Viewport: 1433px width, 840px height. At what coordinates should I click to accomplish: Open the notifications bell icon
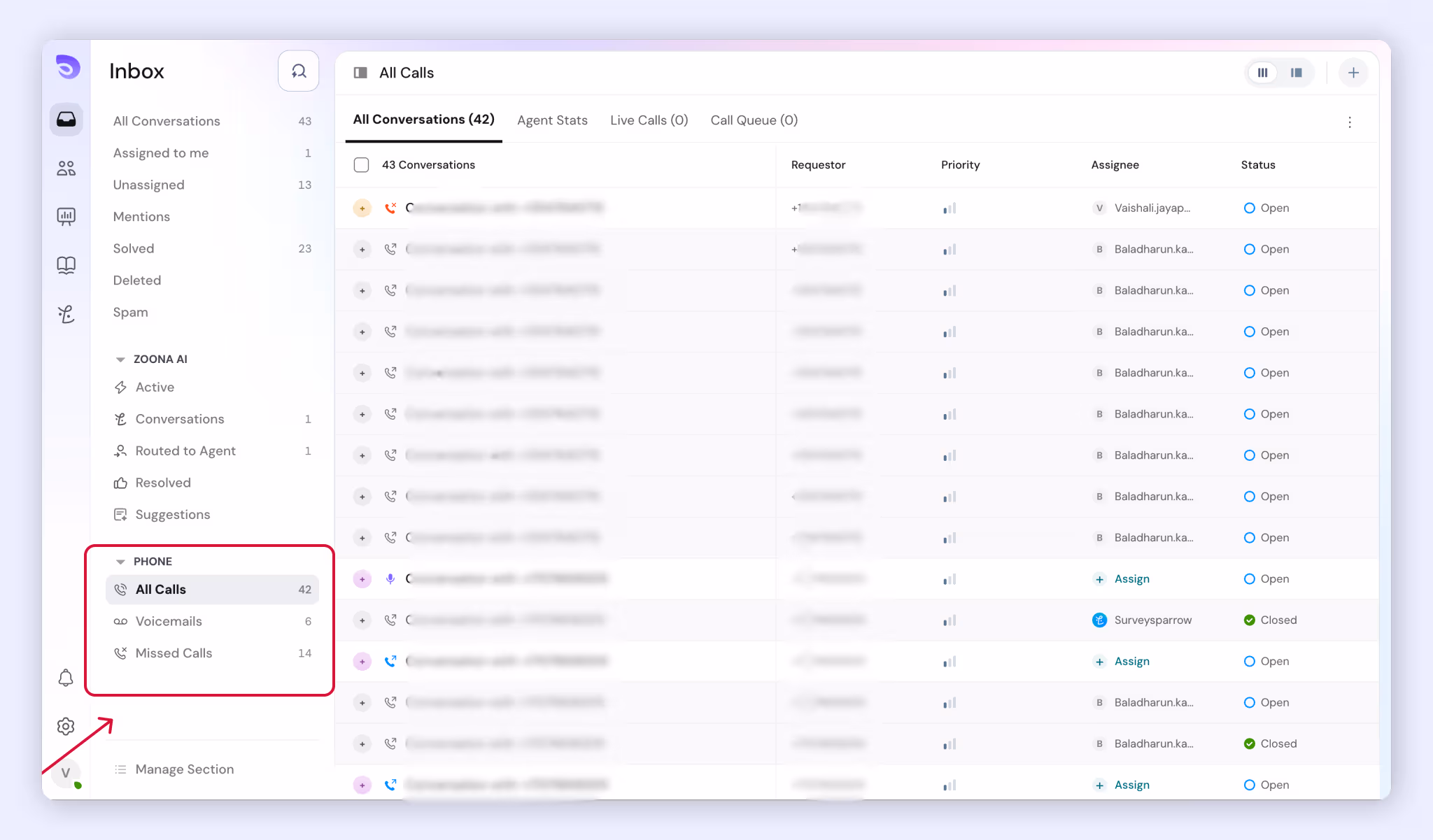click(x=66, y=678)
